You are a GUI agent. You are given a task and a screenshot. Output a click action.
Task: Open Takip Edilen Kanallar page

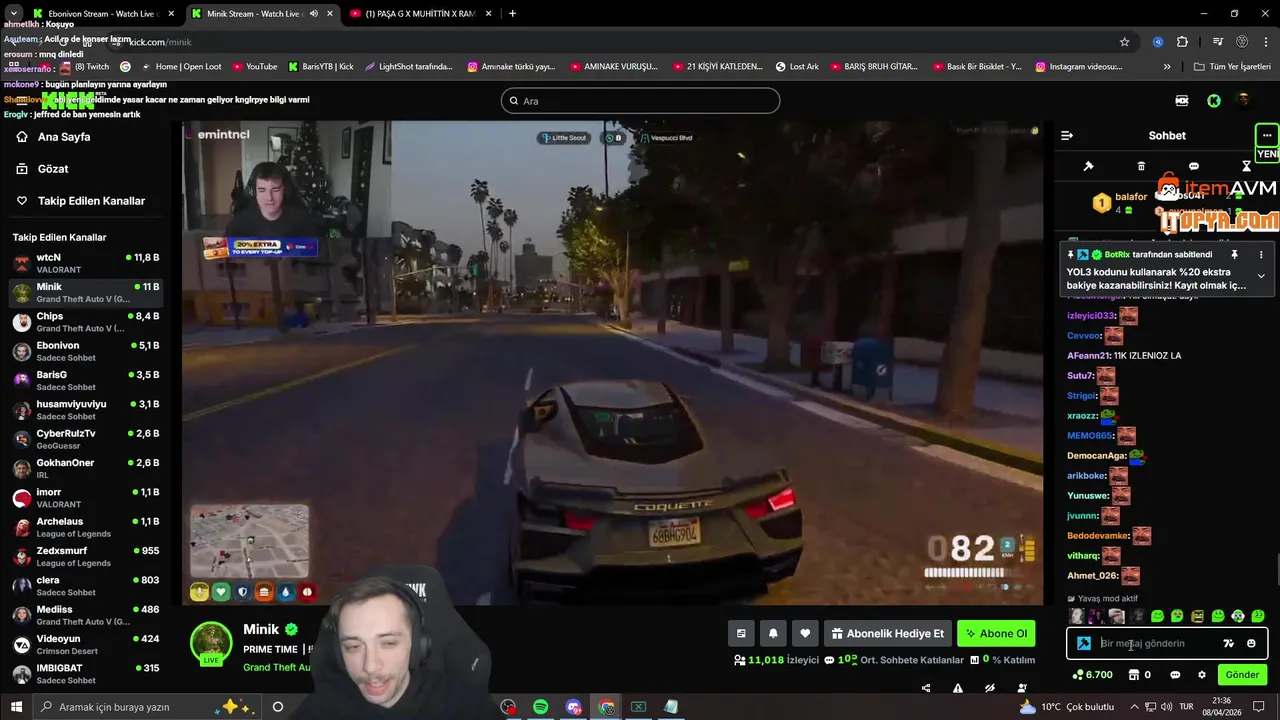pyautogui.click(x=91, y=201)
